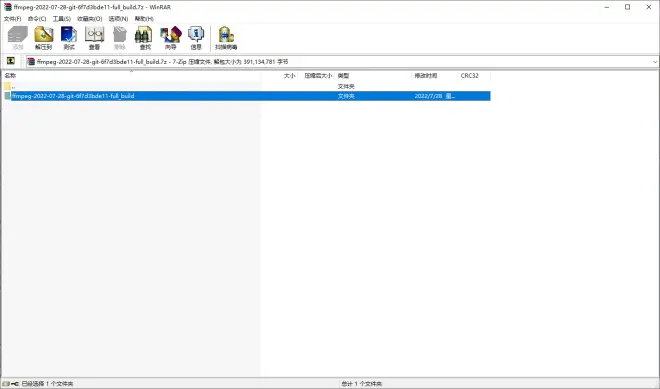
Task: Open the Tools (工具) menu
Action: (61, 19)
